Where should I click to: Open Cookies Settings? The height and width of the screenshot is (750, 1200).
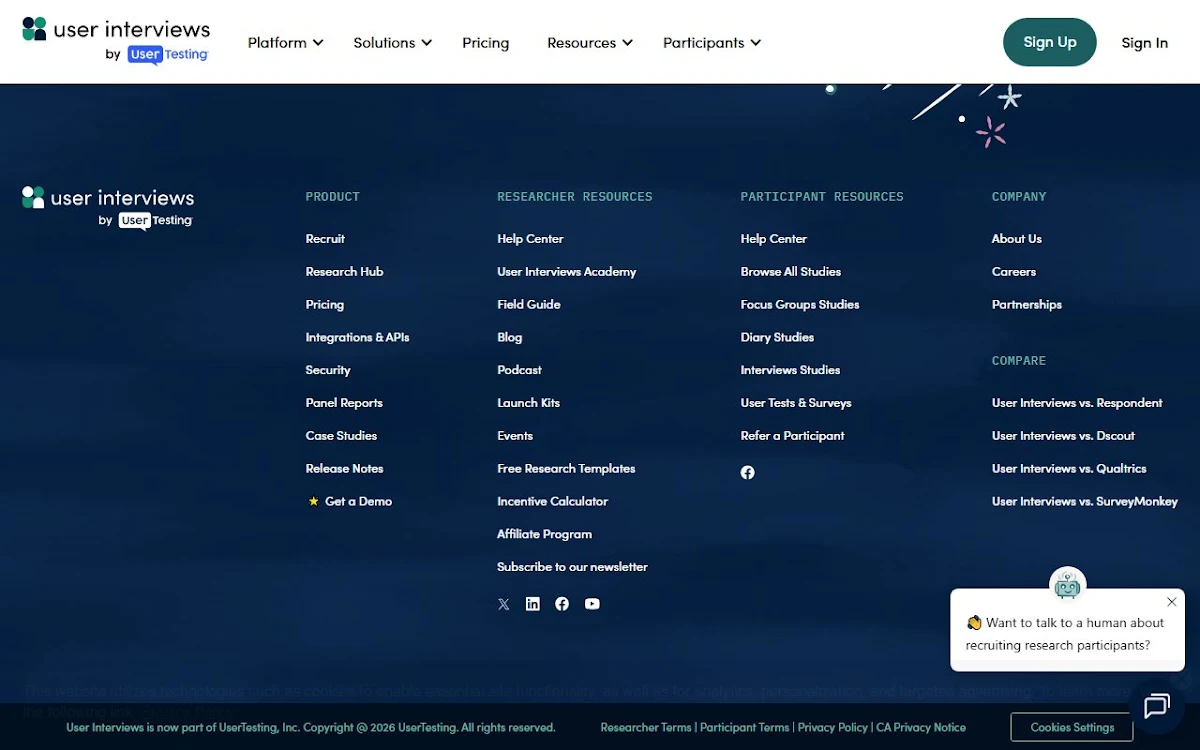pos(1072,727)
